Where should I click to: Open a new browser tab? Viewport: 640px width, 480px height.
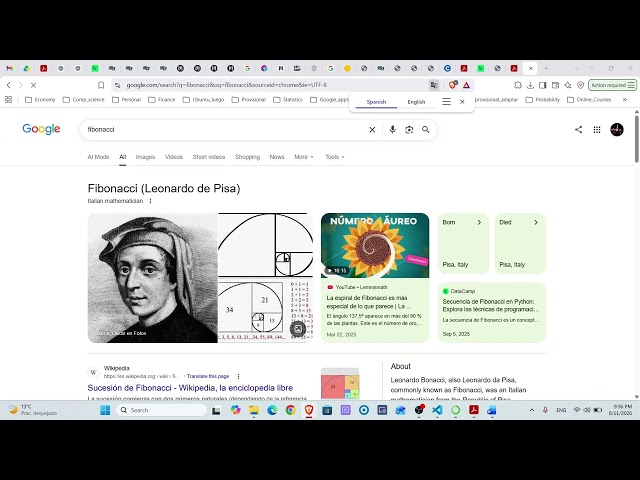pyautogui.click(x=546, y=68)
